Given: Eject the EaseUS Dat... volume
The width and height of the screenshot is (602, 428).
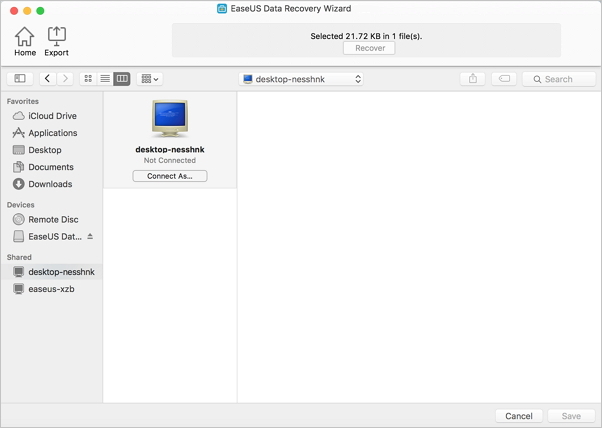Looking at the screenshot, I should point(90,236).
